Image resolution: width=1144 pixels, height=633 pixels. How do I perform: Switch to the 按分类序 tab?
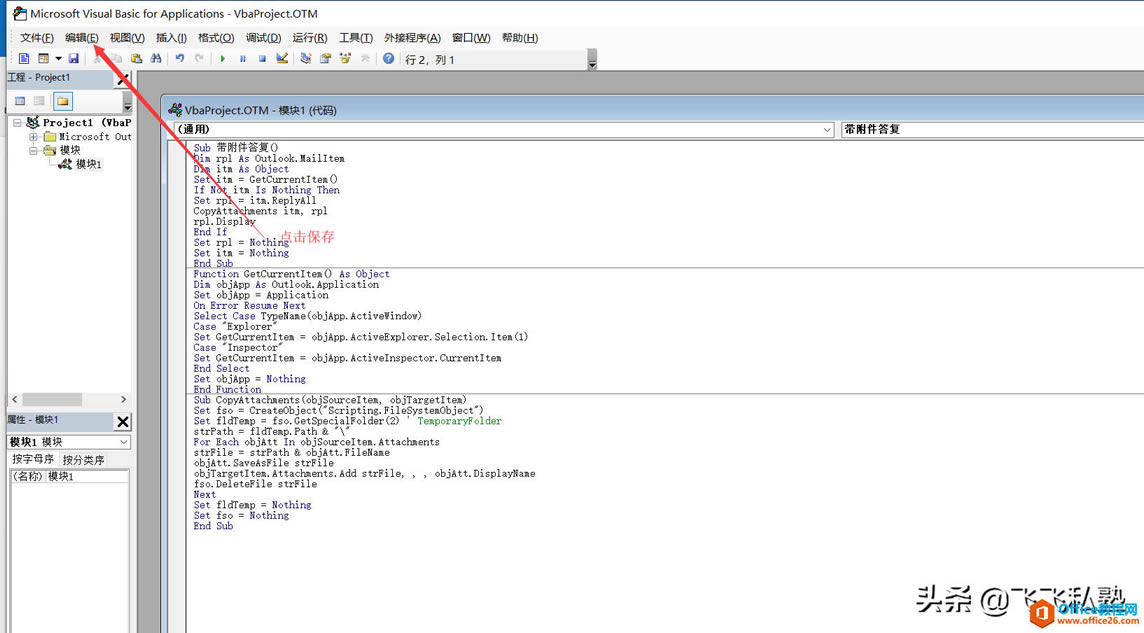click(x=83, y=460)
